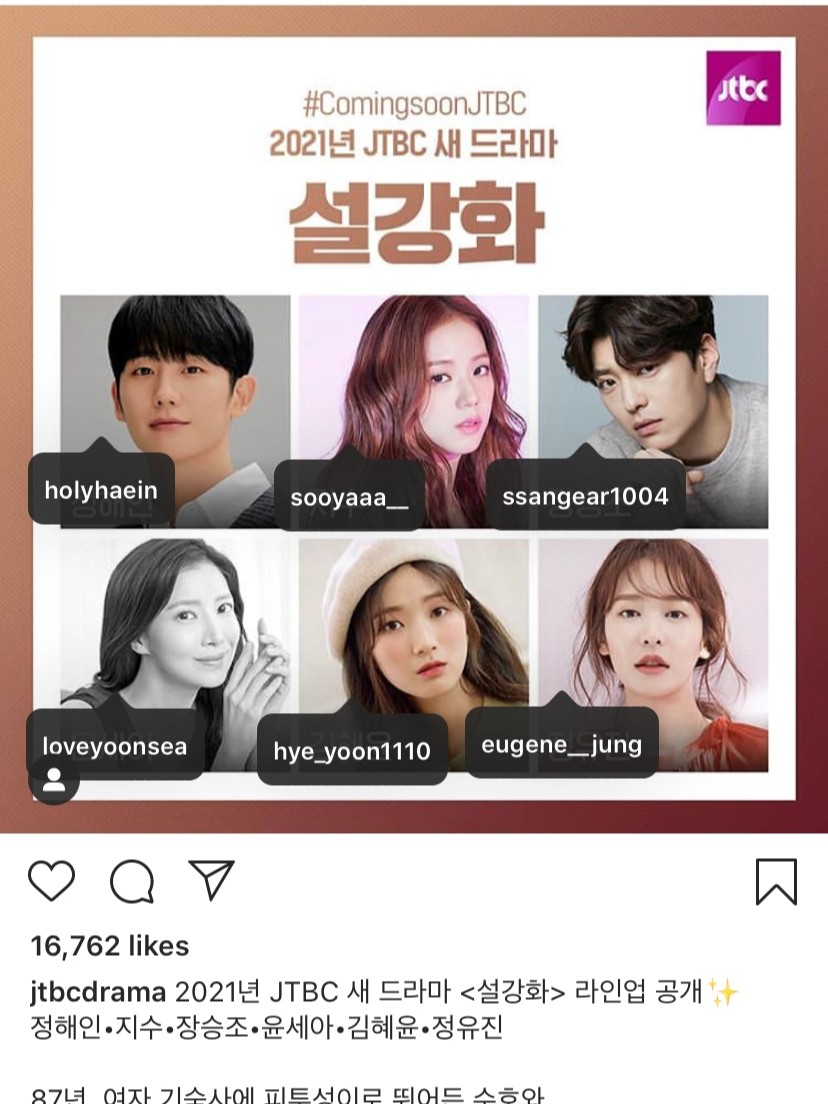This screenshot has height=1104, width=828.
Task: Toggle tagged people icon on photo
Action: tap(54, 780)
